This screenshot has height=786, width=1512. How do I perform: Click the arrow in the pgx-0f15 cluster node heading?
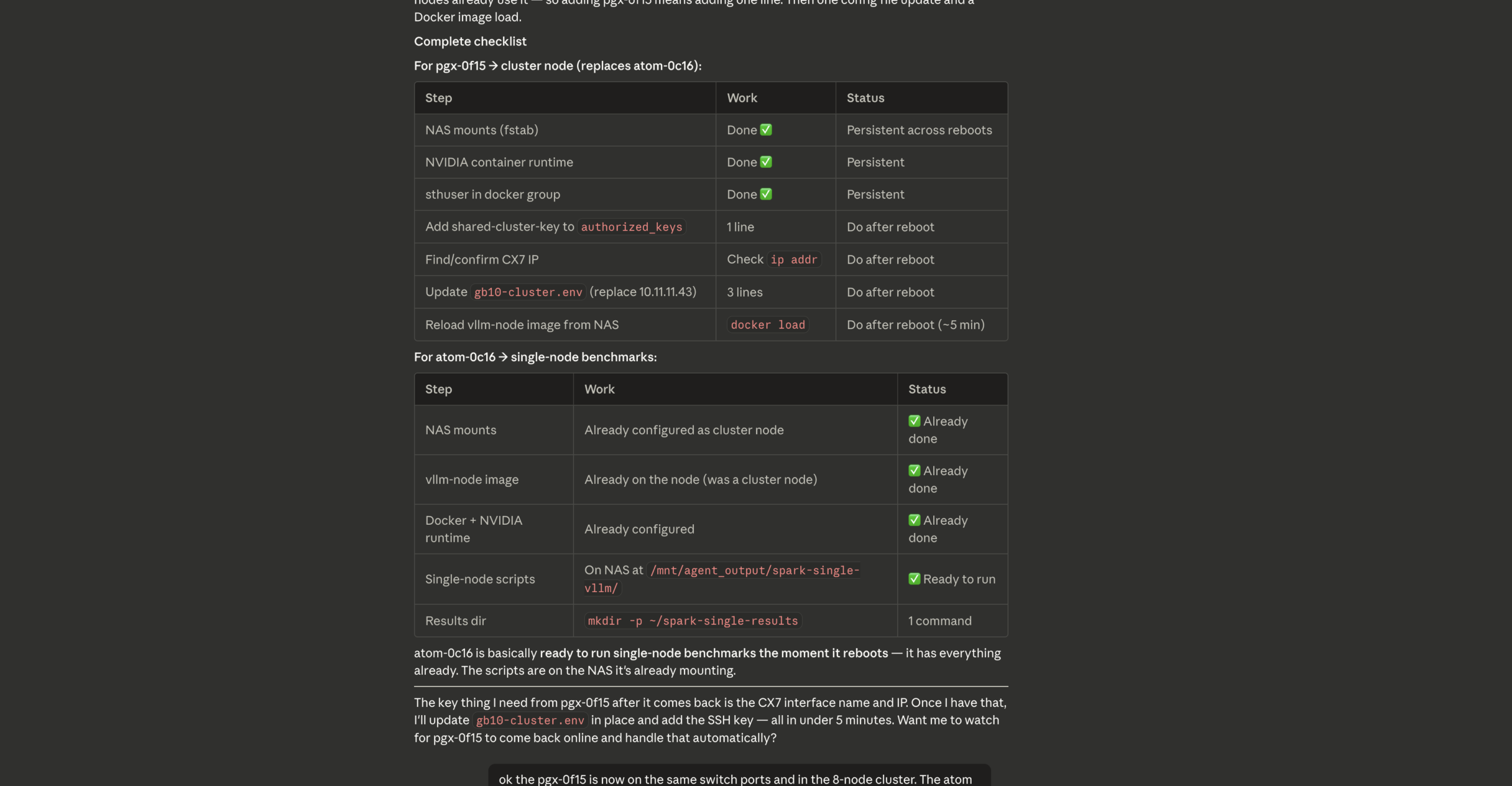tap(493, 66)
